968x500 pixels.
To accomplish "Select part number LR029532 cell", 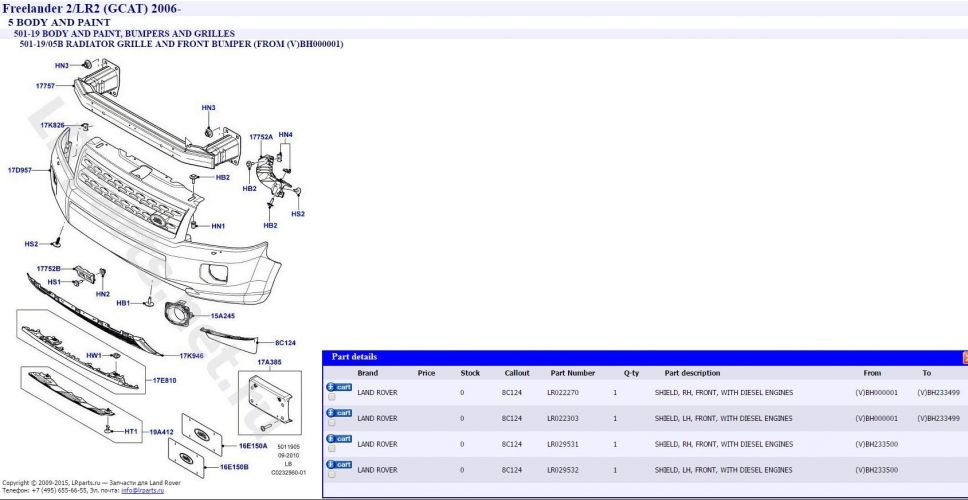I will (x=562, y=470).
